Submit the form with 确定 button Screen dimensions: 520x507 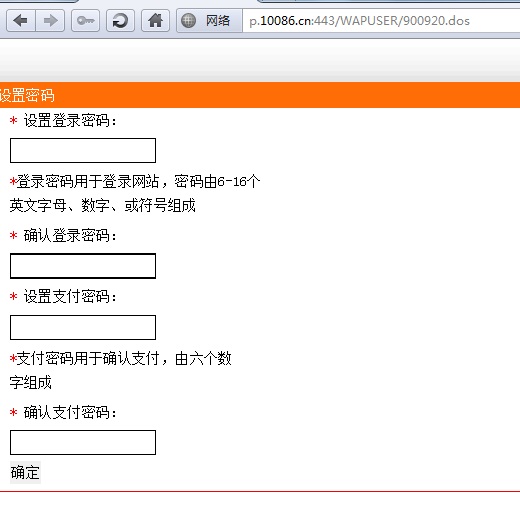pyautogui.click(x=25, y=472)
